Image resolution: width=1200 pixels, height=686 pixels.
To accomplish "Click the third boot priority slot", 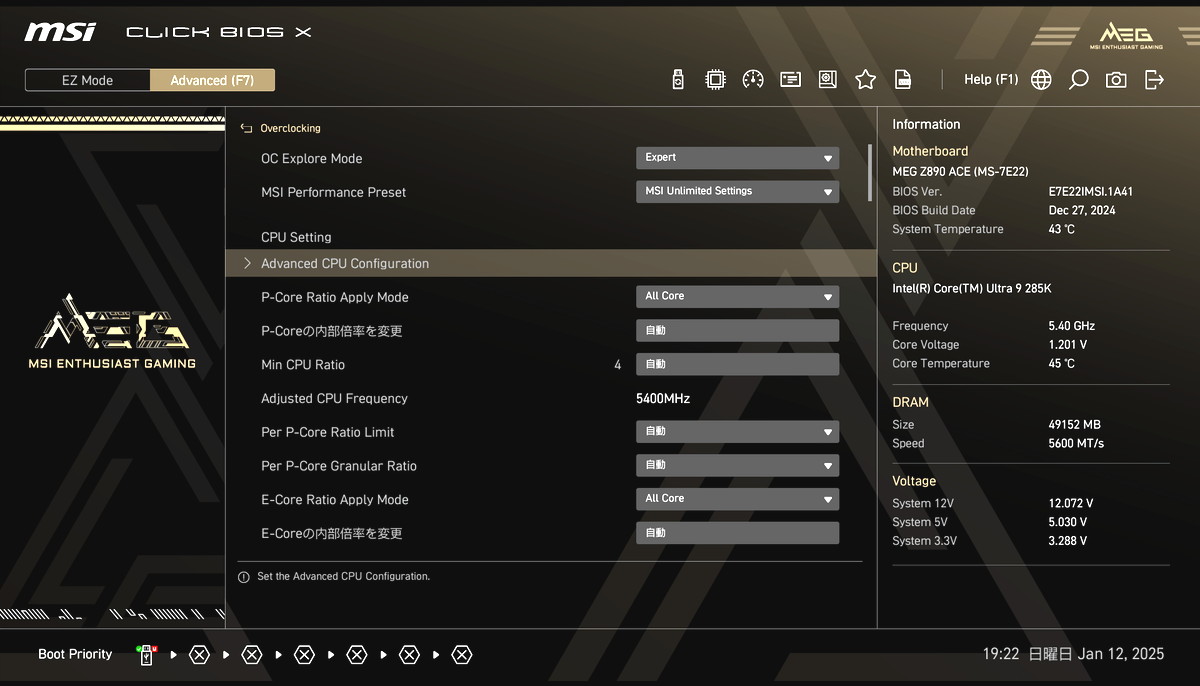I will tap(252, 655).
